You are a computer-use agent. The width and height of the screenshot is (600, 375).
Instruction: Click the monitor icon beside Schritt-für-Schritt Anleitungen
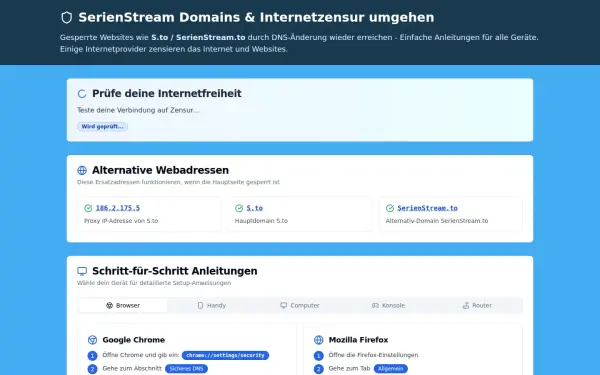82,271
